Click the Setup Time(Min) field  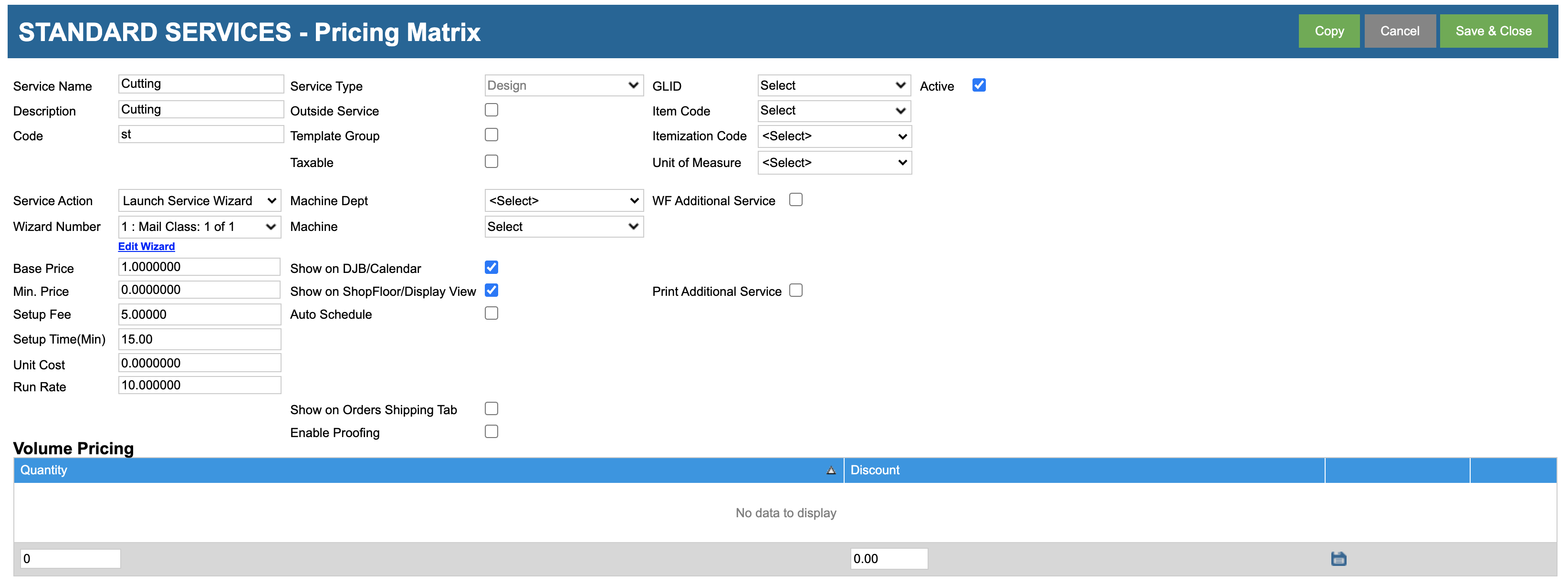(x=199, y=340)
